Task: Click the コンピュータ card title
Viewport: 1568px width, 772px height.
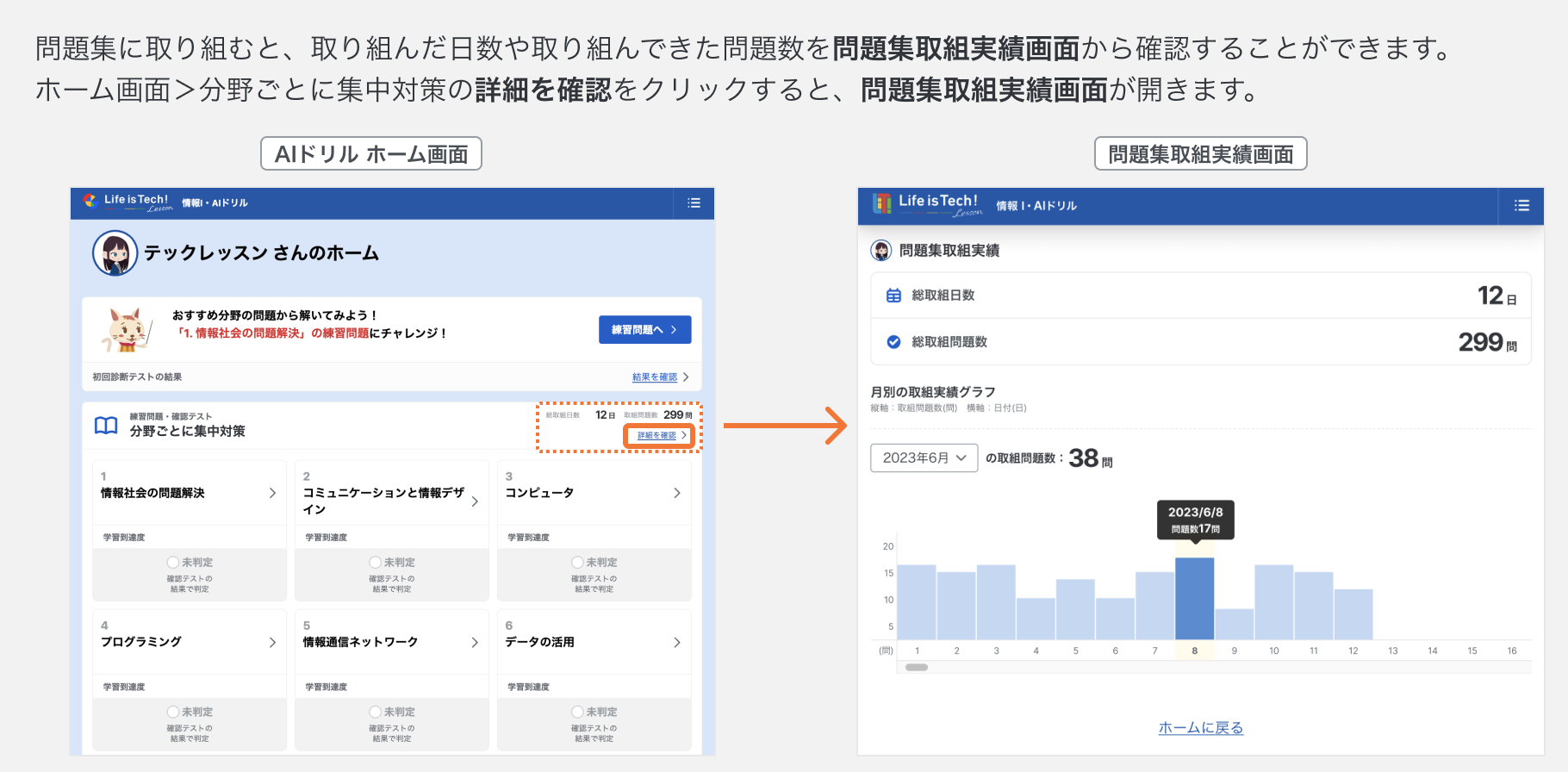Action: tap(539, 493)
